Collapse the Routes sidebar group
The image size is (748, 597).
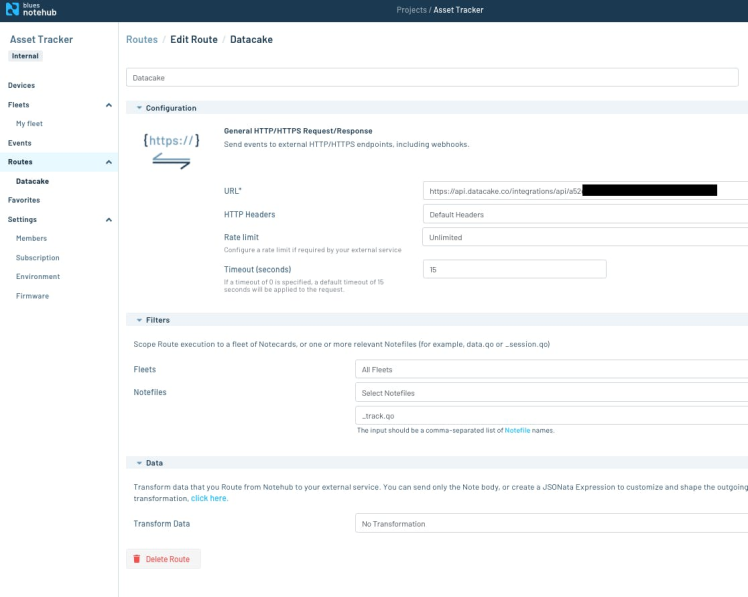[108, 162]
